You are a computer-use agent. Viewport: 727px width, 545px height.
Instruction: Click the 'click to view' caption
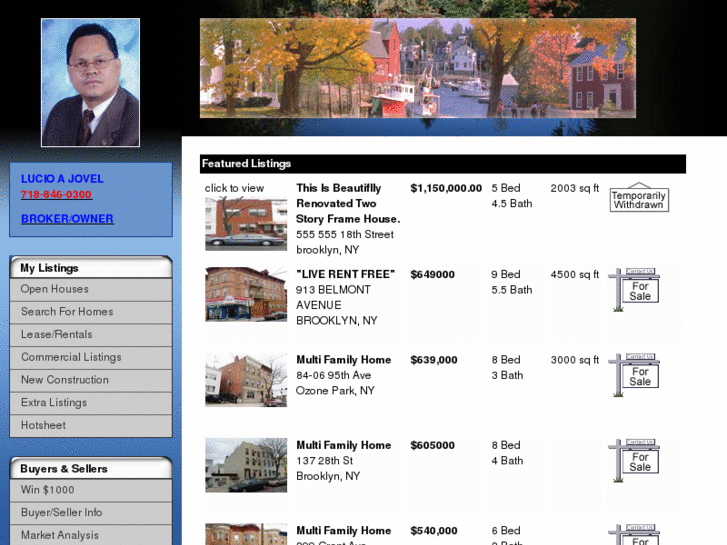[234, 188]
